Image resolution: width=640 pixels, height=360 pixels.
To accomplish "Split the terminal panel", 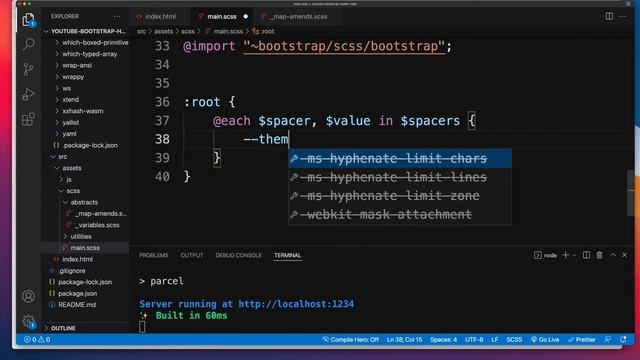I will [x=586, y=255].
